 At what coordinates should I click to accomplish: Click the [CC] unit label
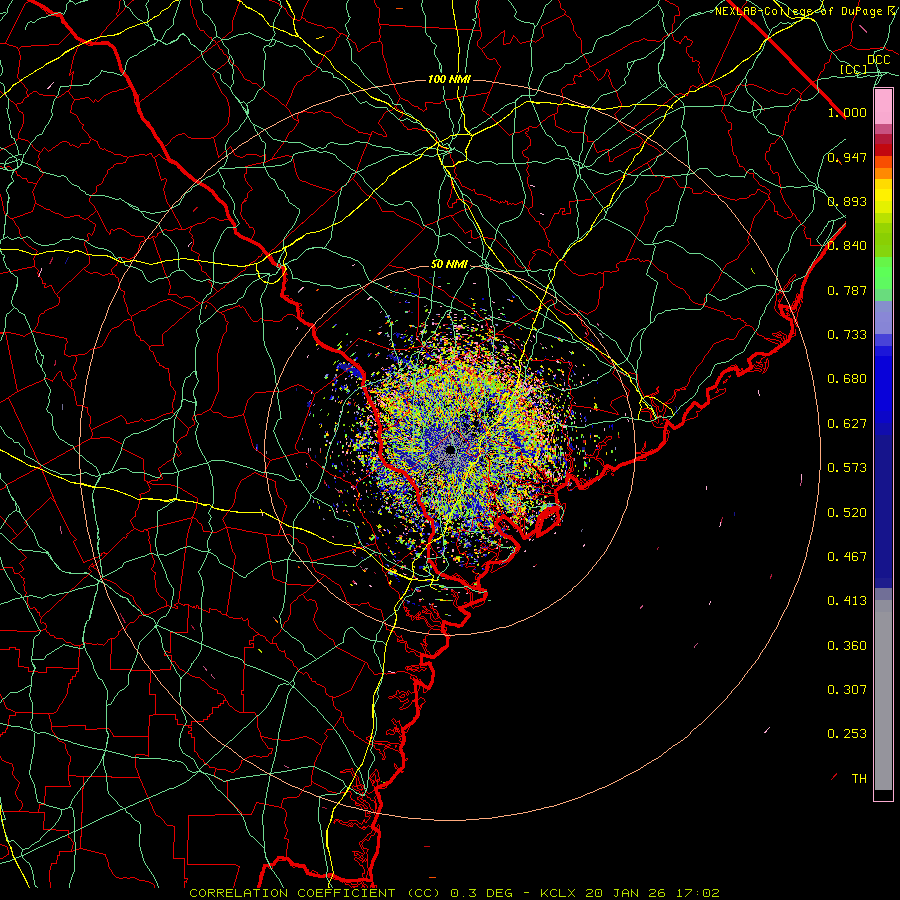coord(854,69)
